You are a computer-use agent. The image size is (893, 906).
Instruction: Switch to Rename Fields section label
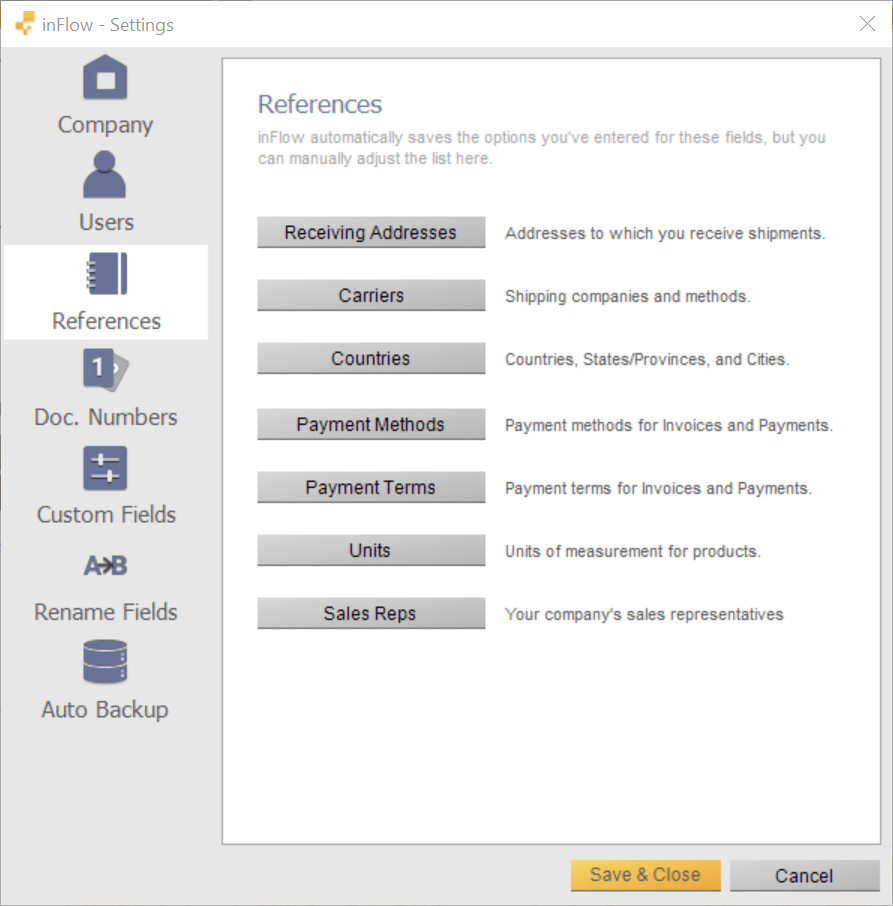tap(106, 612)
